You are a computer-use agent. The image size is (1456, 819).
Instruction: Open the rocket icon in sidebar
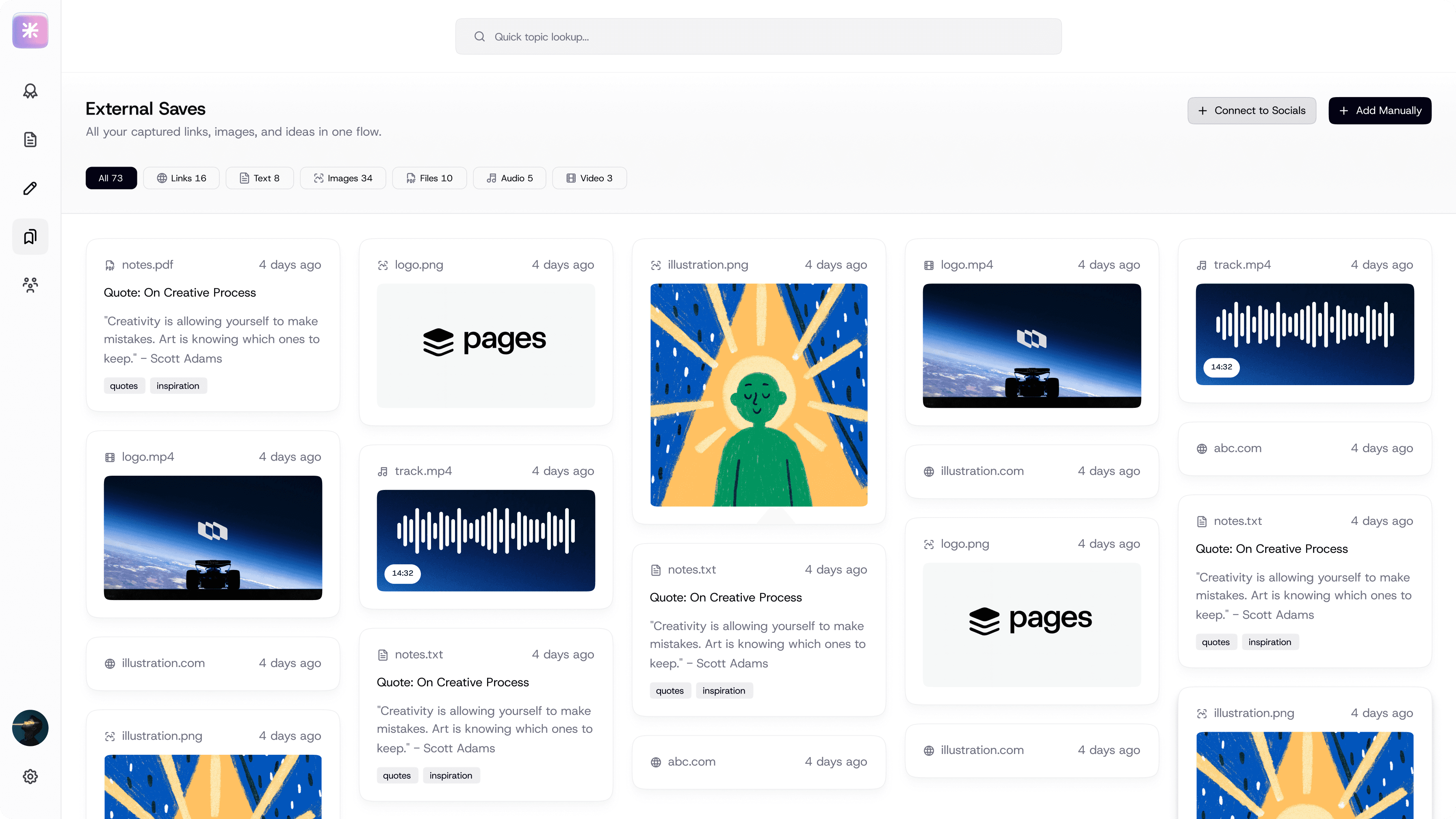(30, 91)
